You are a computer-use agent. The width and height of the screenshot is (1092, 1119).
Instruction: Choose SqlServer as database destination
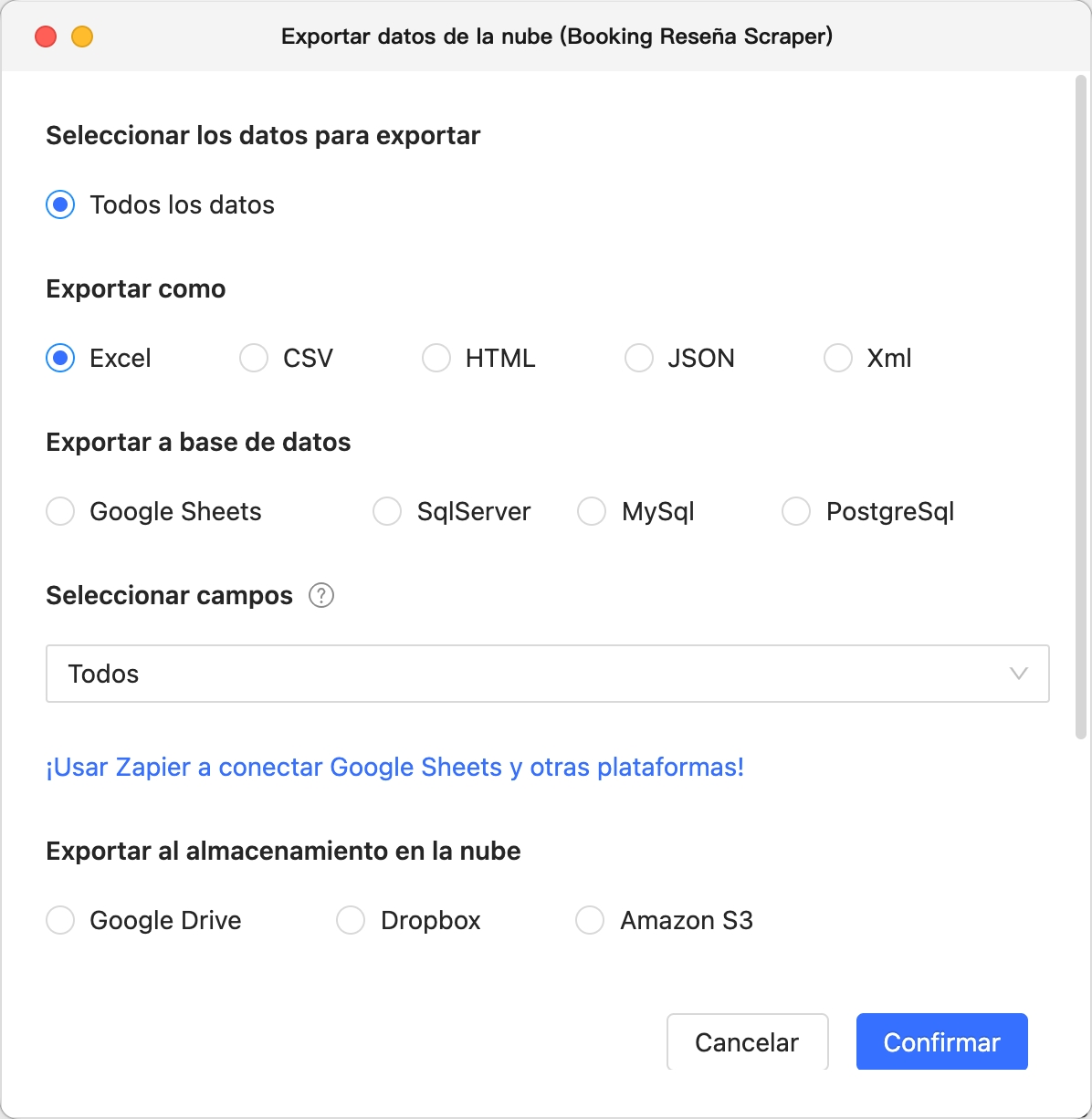(x=386, y=511)
